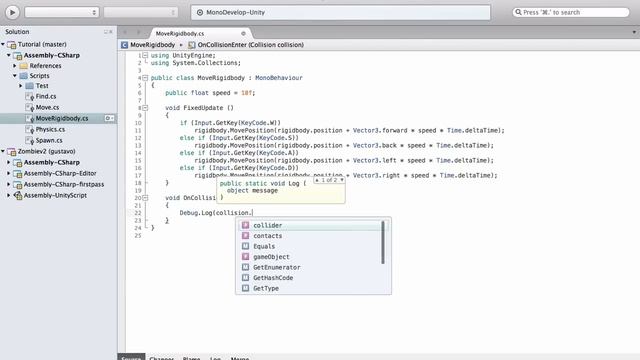Screen dimensions: 640x360
Task: Expand Assembly-CSharp under Zombiev2
Action: click(9, 162)
